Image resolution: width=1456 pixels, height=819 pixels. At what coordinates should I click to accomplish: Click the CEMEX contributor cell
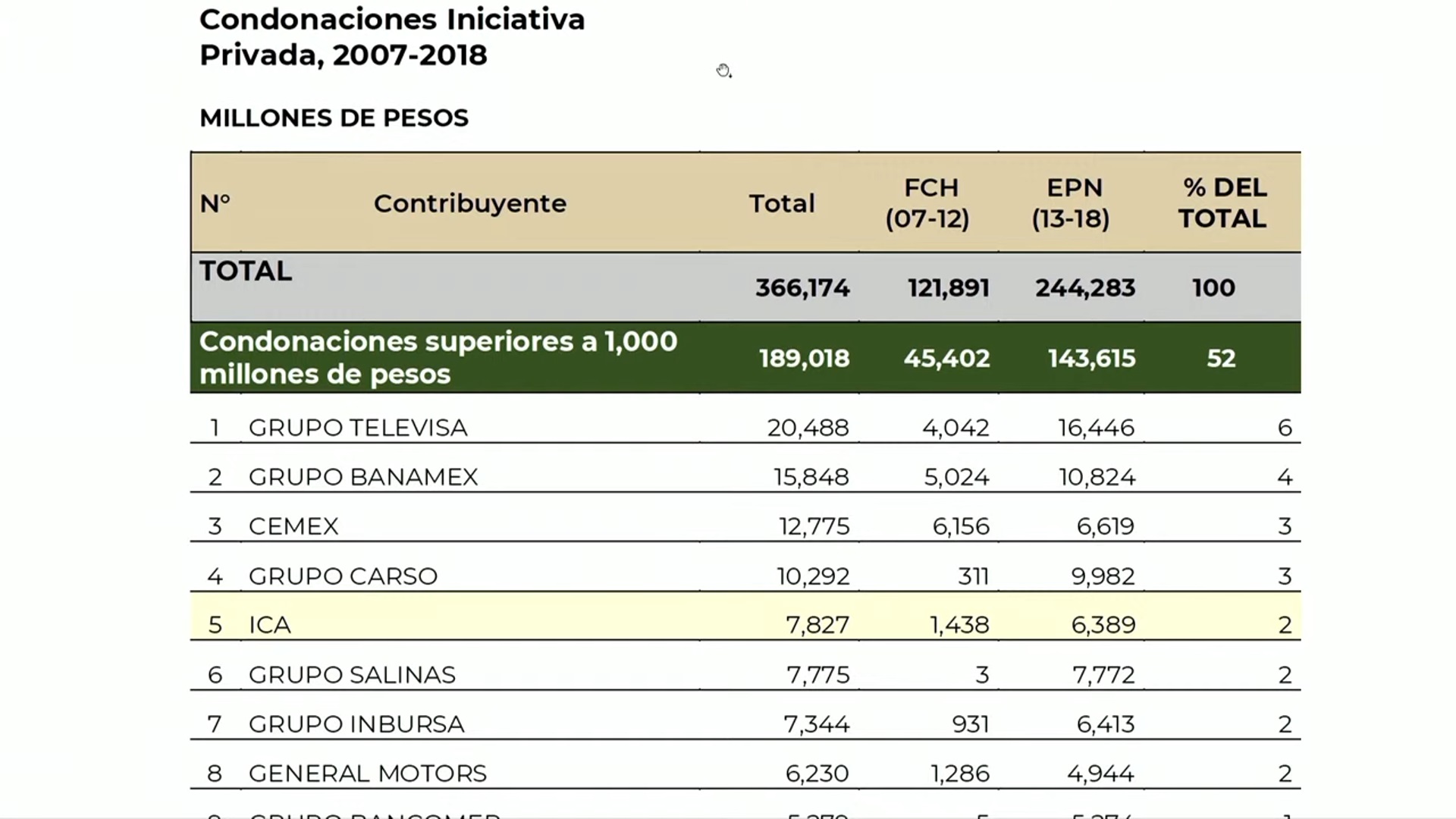pyautogui.click(x=293, y=526)
